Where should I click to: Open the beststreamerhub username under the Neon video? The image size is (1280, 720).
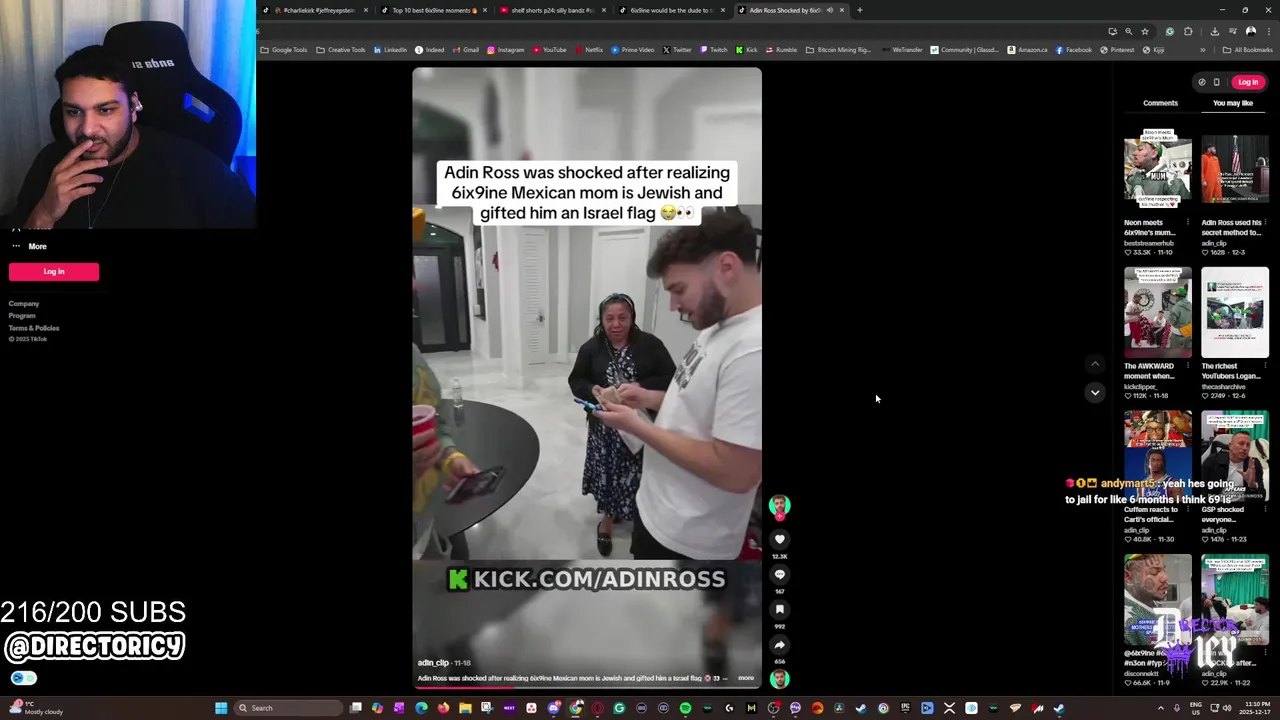1149,243
